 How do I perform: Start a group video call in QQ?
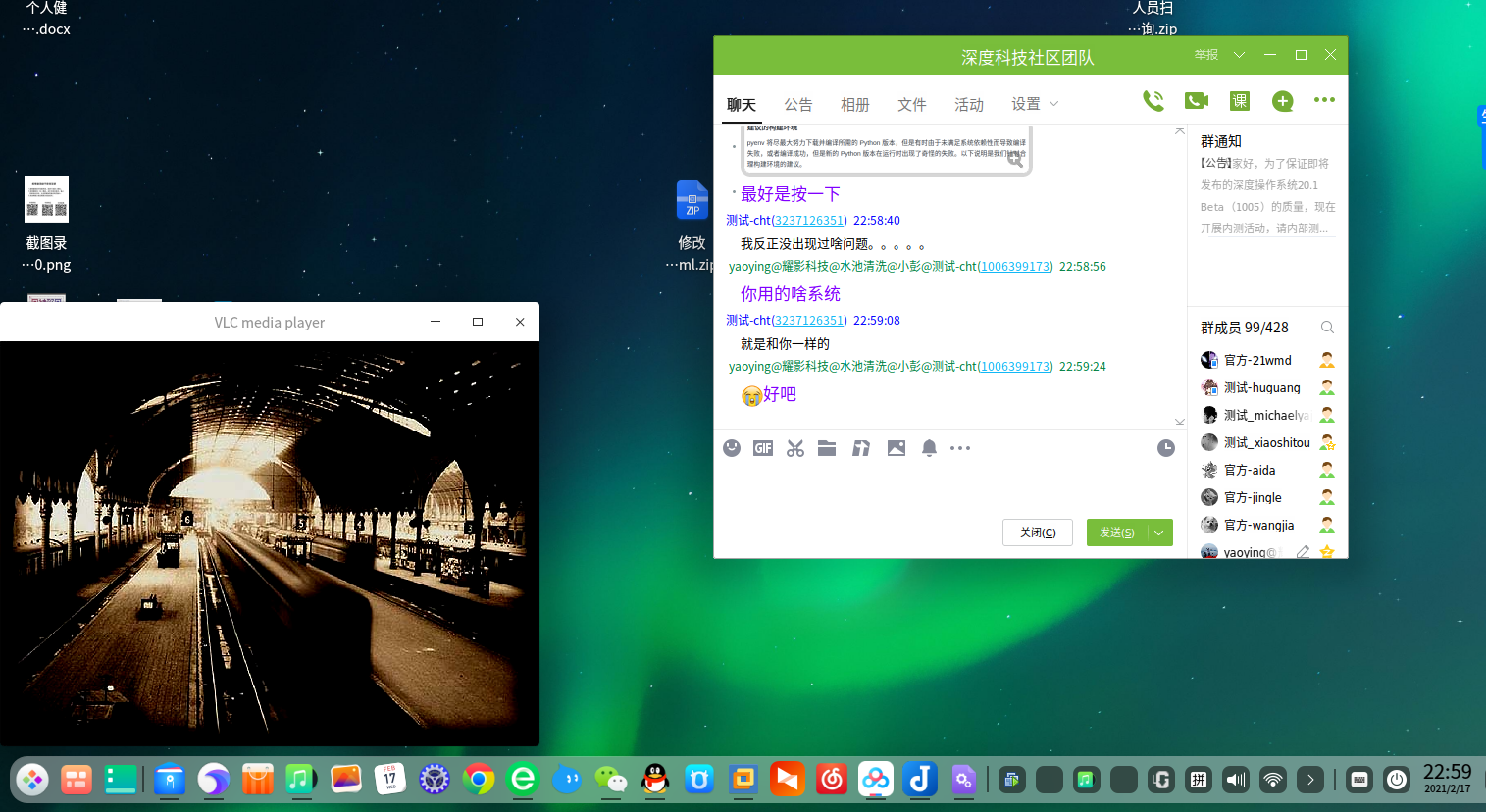1197,100
